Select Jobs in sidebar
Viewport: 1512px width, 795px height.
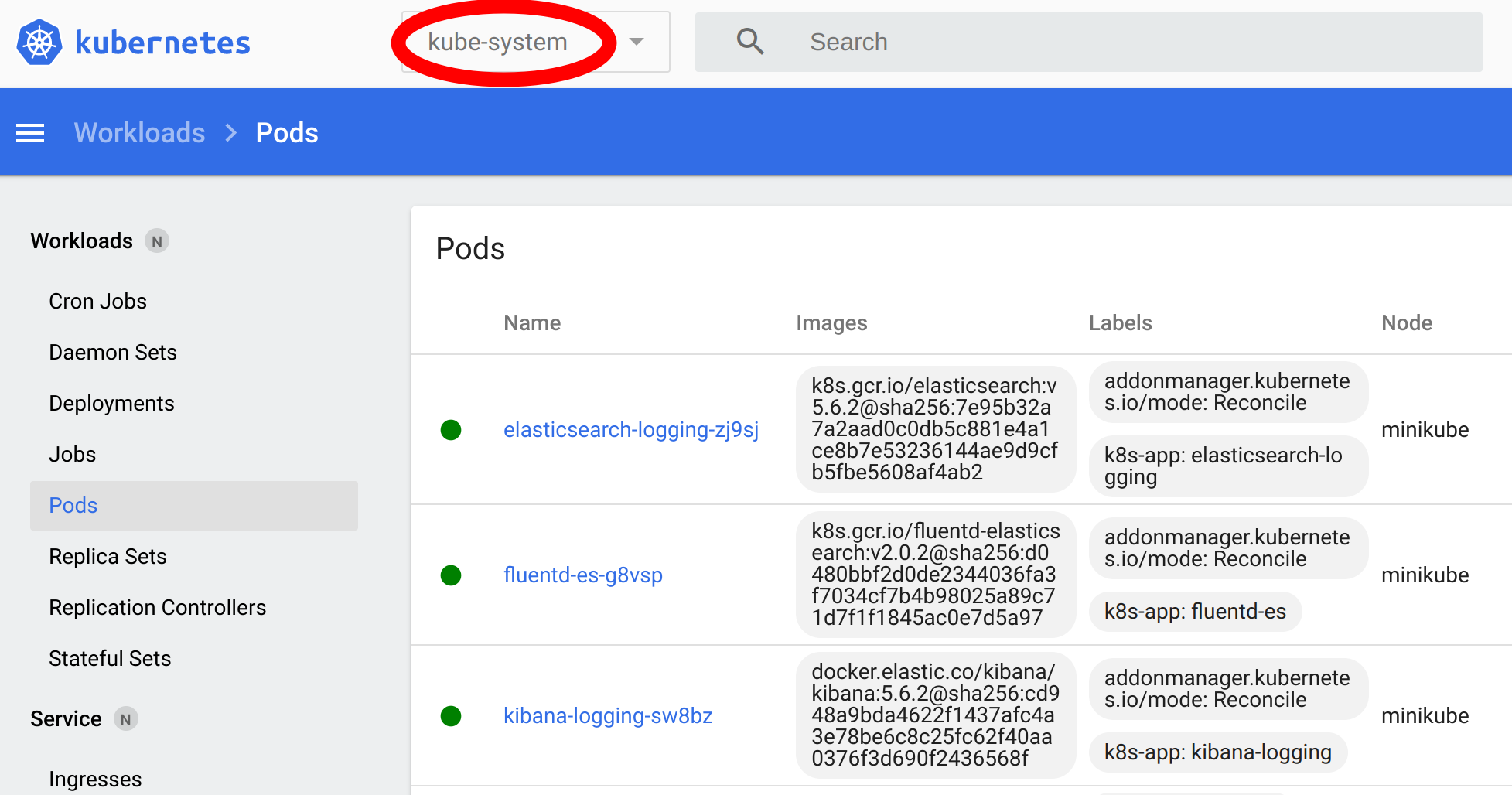[72, 455]
